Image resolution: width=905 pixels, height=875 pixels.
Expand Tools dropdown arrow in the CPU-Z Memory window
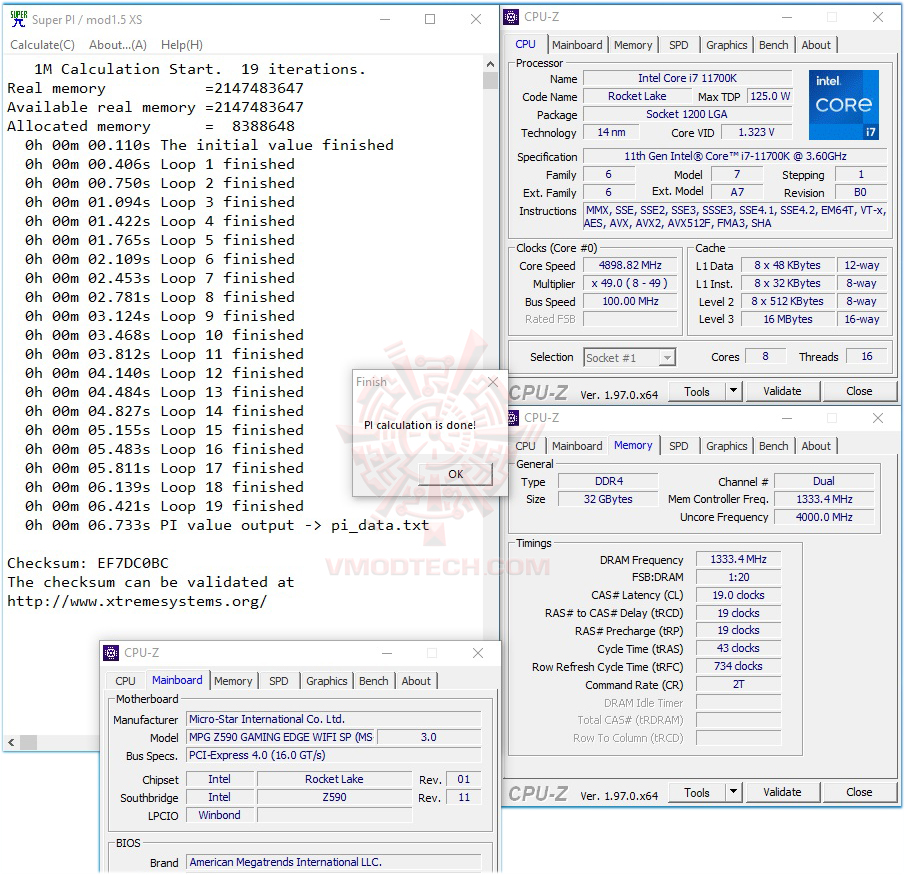coord(733,792)
